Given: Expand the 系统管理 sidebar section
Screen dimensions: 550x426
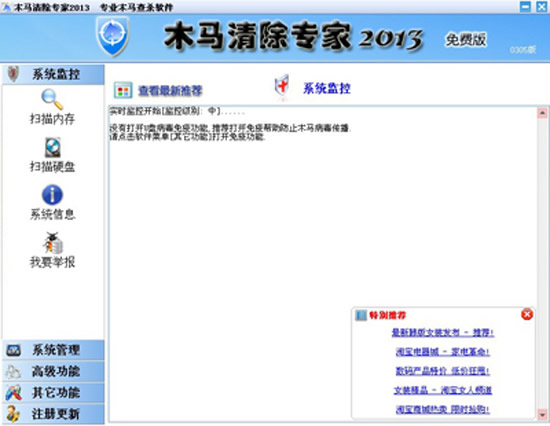Looking at the screenshot, I should 53,350.
